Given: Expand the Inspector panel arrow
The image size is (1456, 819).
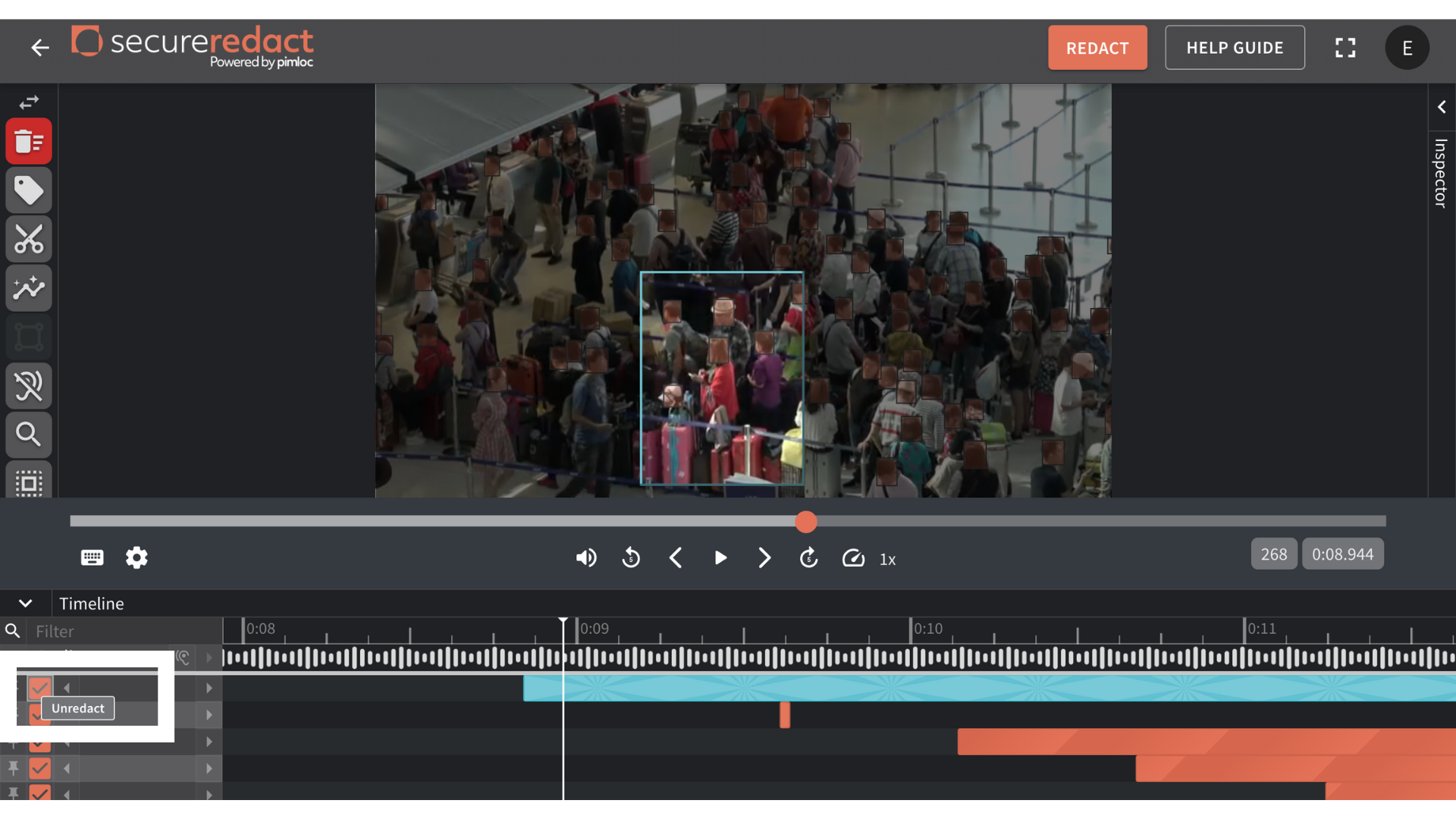Looking at the screenshot, I should tap(1442, 107).
